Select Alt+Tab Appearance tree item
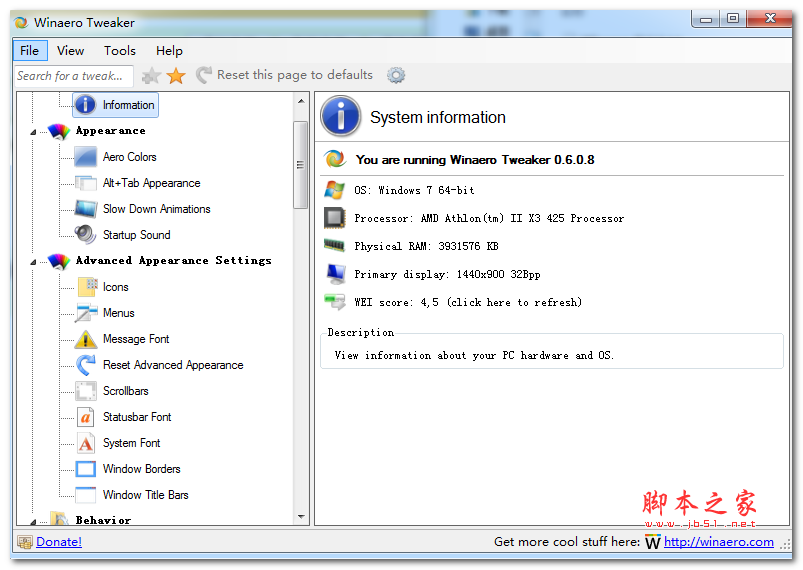This screenshot has height=570, width=803. click(152, 183)
